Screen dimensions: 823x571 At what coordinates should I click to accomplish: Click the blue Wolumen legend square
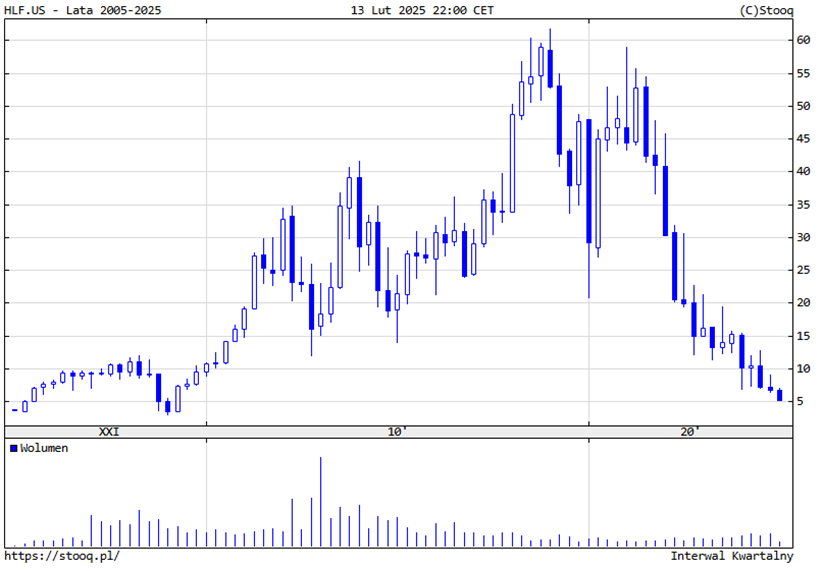point(13,448)
